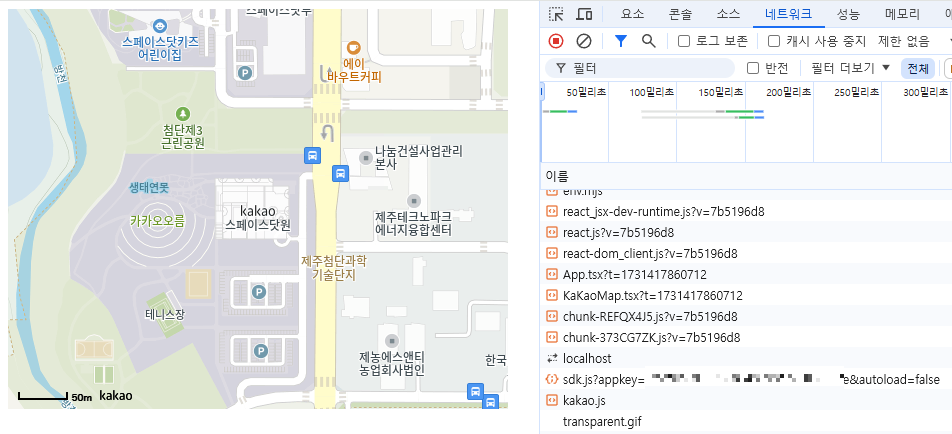Toggle the blue filter funnel icon
The image size is (952, 434).
[620, 41]
